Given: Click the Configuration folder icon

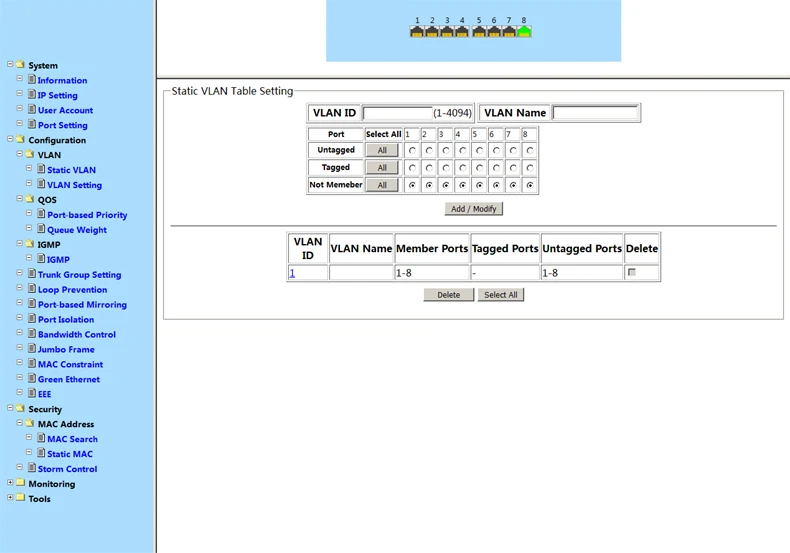Looking at the screenshot, I should (x=20, y=139).
